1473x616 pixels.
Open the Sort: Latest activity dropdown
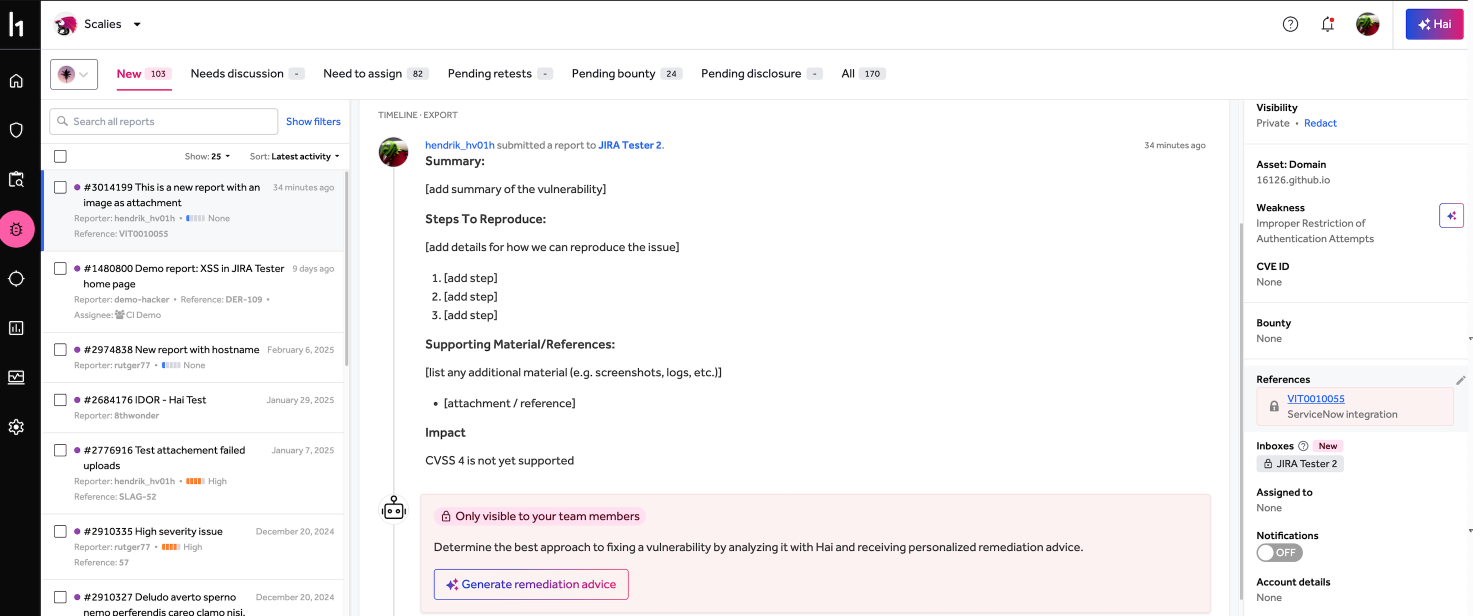pyautogui.click(x=294, y=156)
